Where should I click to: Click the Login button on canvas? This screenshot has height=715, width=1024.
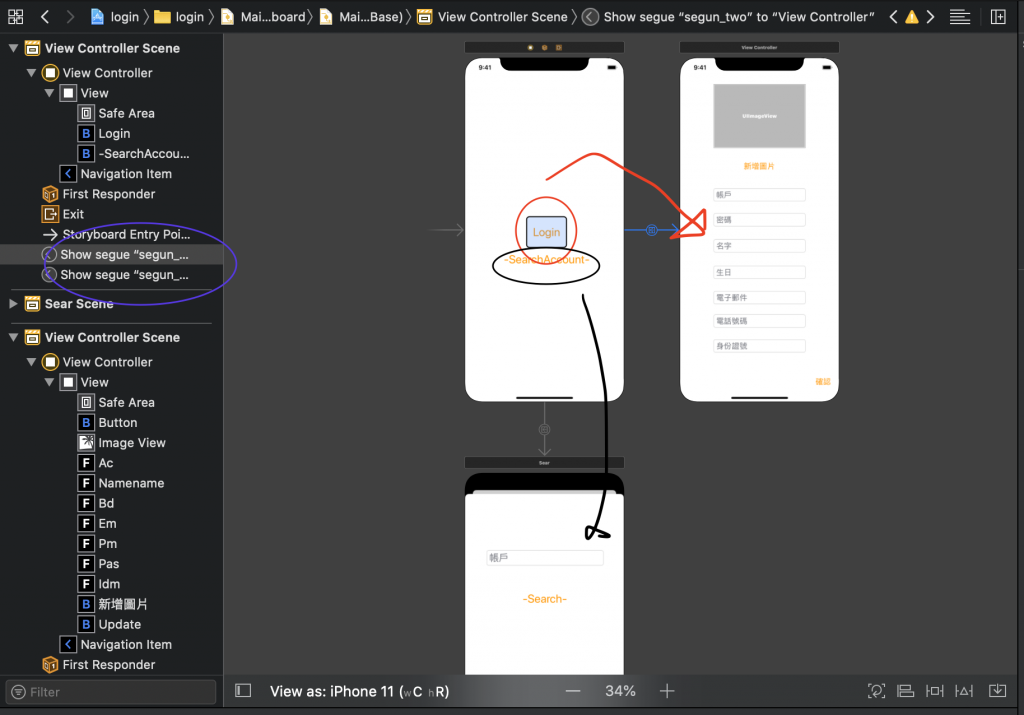click(547, 232)
